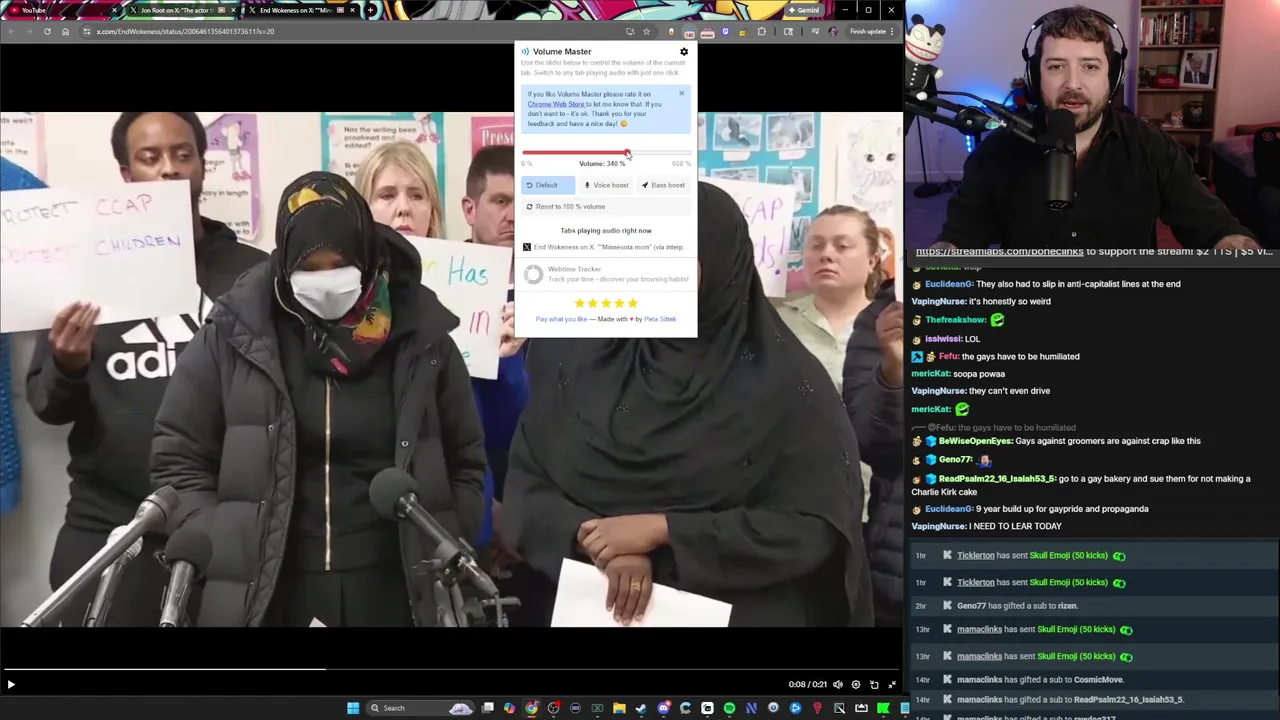Click the volume slider red handle
Image resolution: width=1280 pixels, height=720 pixels.
[627, 153]
